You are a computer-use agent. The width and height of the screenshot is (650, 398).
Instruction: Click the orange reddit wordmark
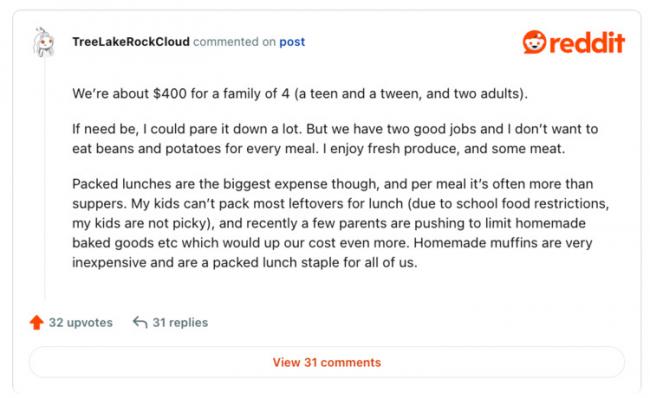coord(587,43)
